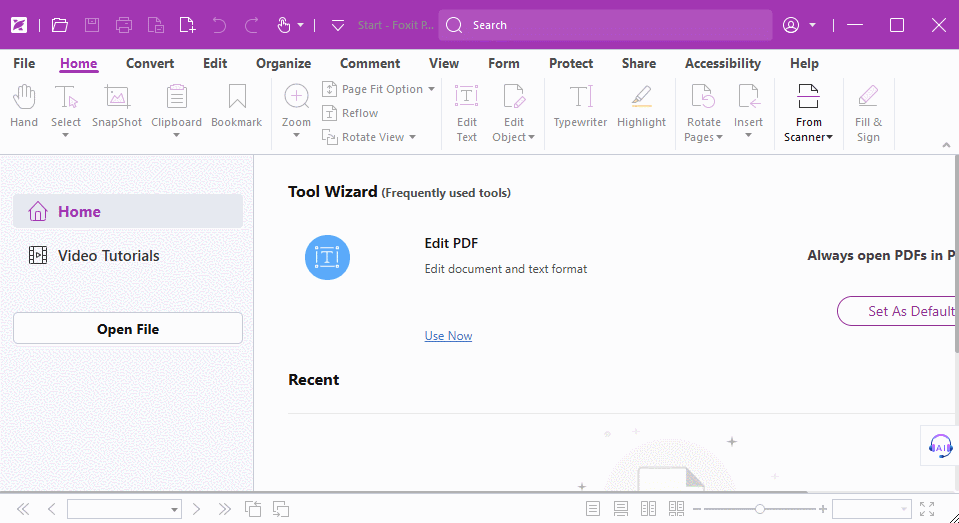
Task: Switch to continuous page view icon
Action: (x=621, y=509)
